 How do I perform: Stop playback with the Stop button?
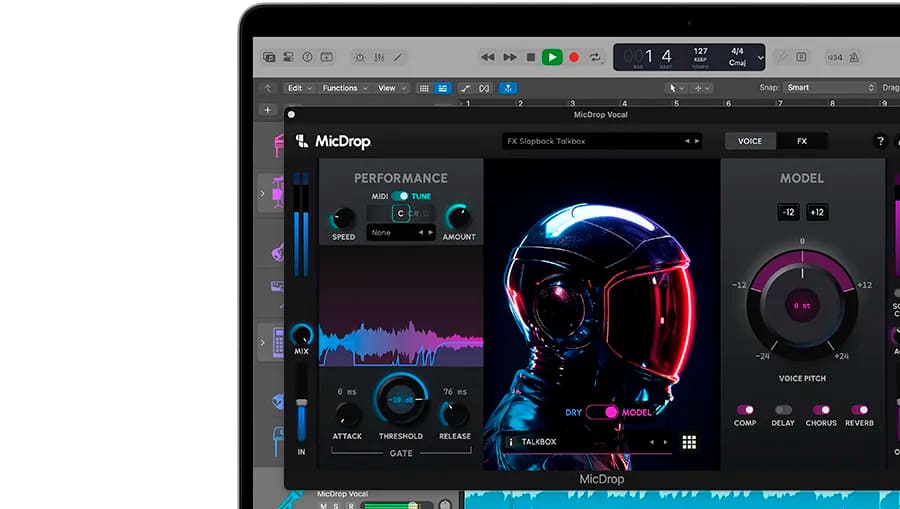coord(531,57)
